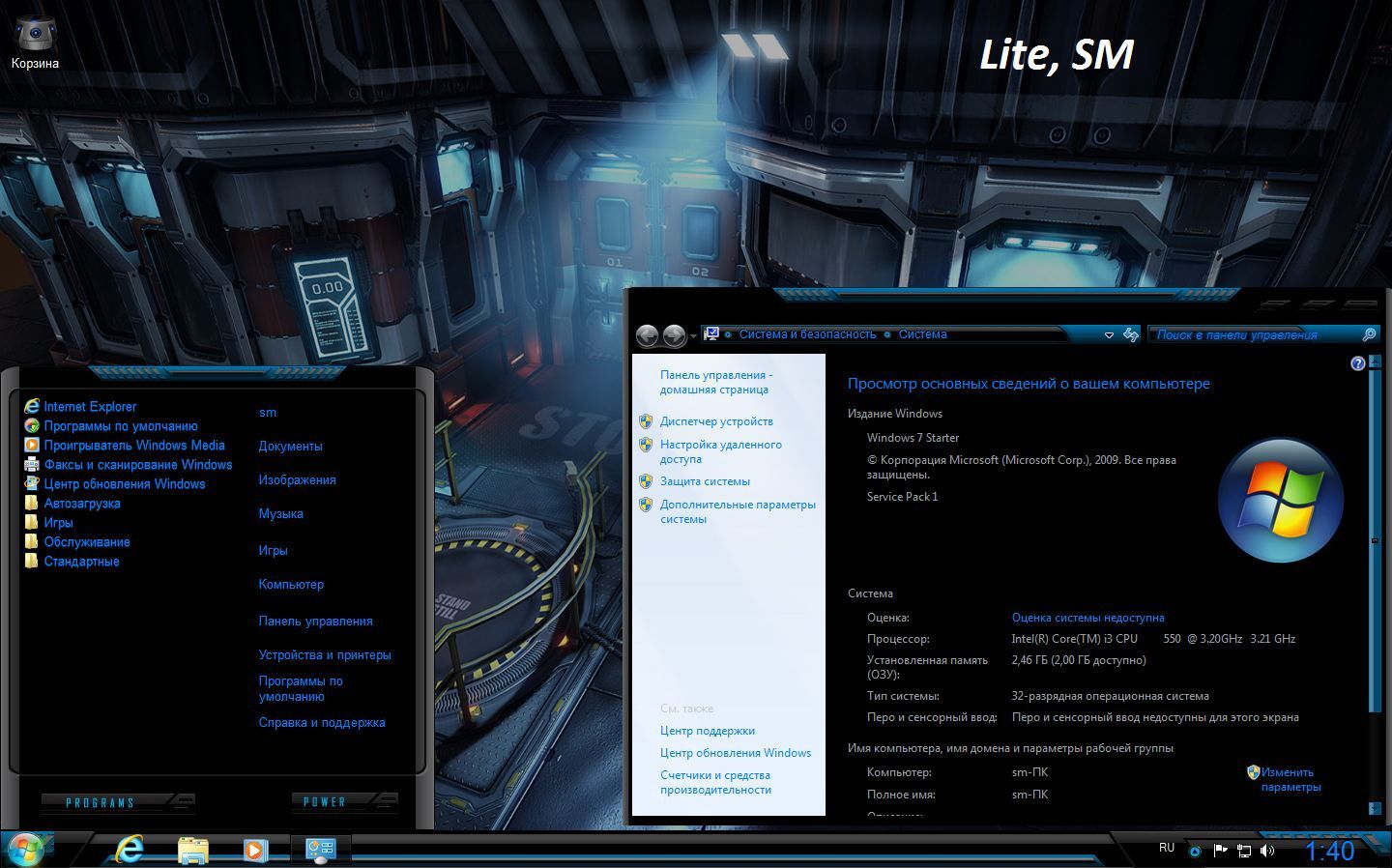Click the RU language indicator
The image size is (1392, 868).
coord(1167,848)
